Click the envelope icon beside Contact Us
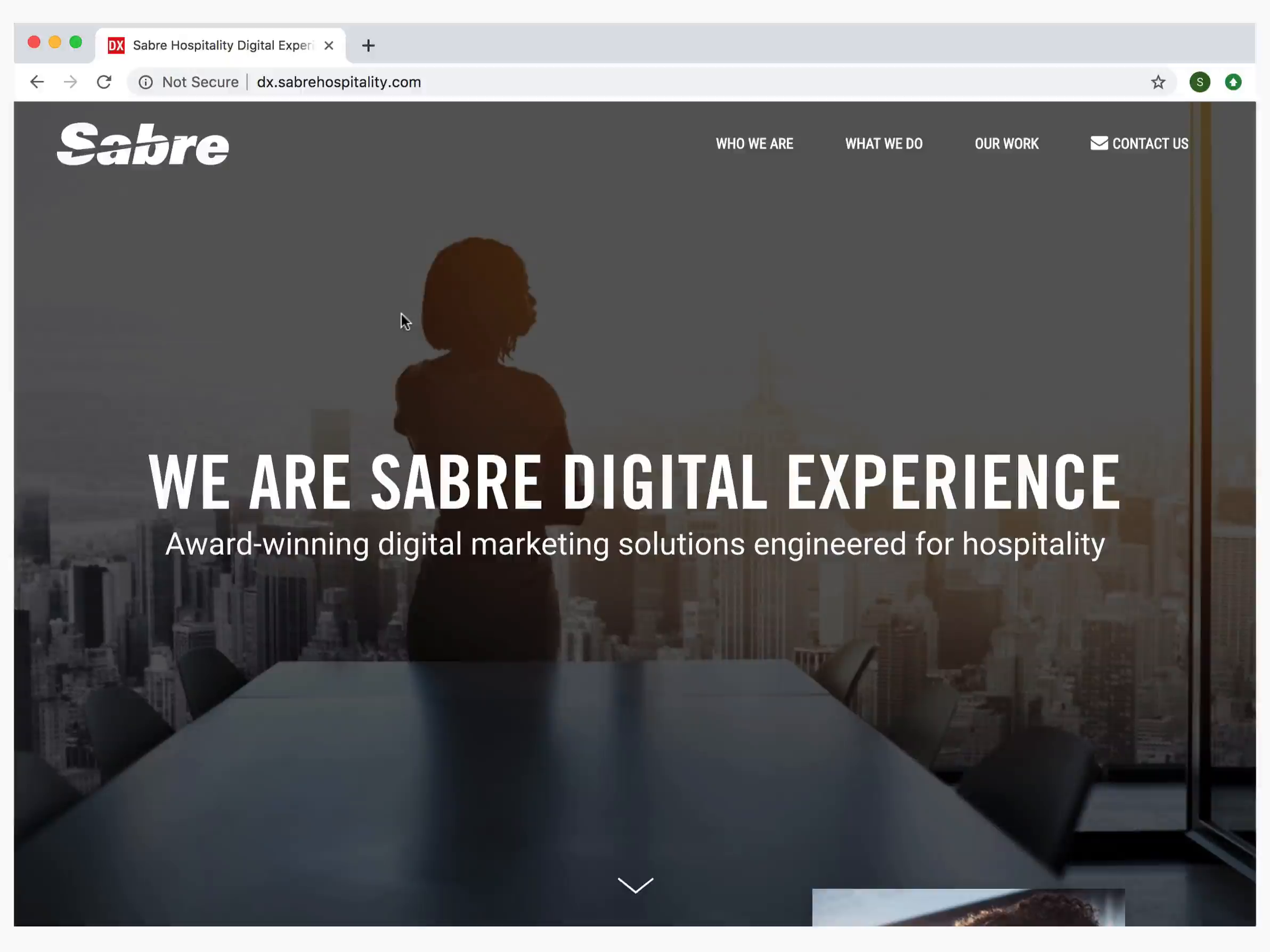This screenshot has height=952, width=1270. [x=1098, y=143]
